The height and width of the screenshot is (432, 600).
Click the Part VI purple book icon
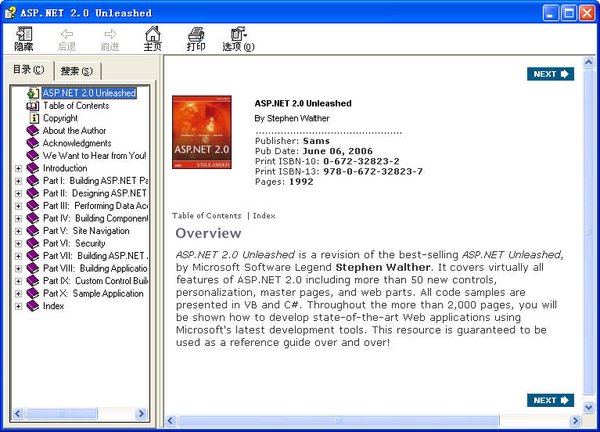pos(33,243)
